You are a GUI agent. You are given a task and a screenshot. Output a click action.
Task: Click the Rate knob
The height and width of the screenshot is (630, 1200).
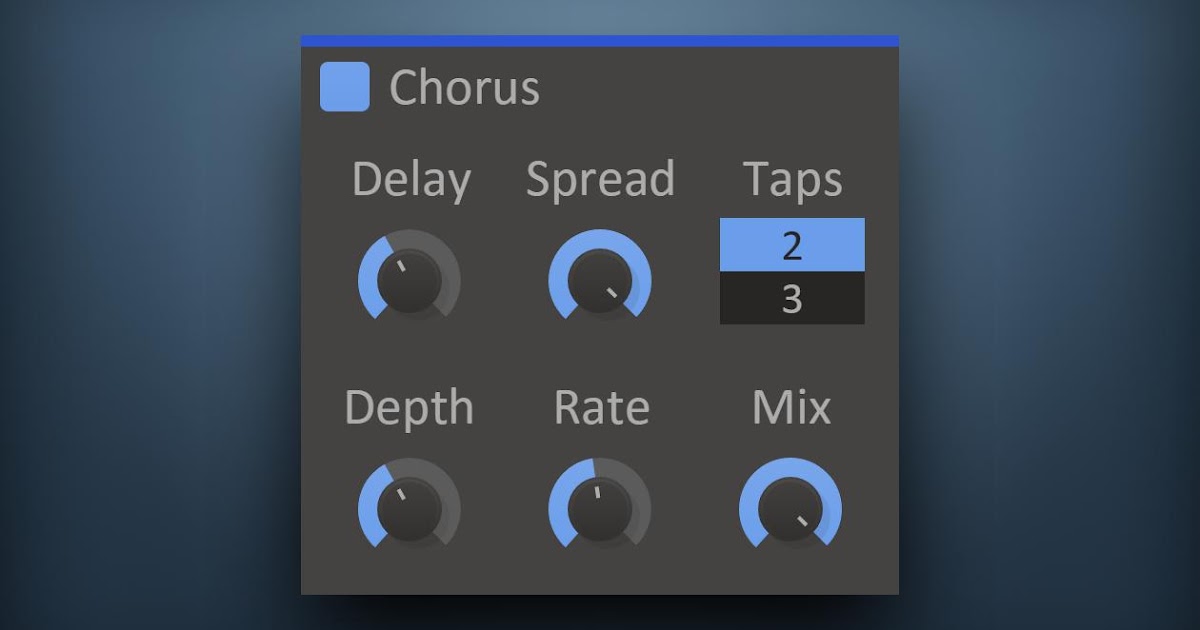point(600,509)
